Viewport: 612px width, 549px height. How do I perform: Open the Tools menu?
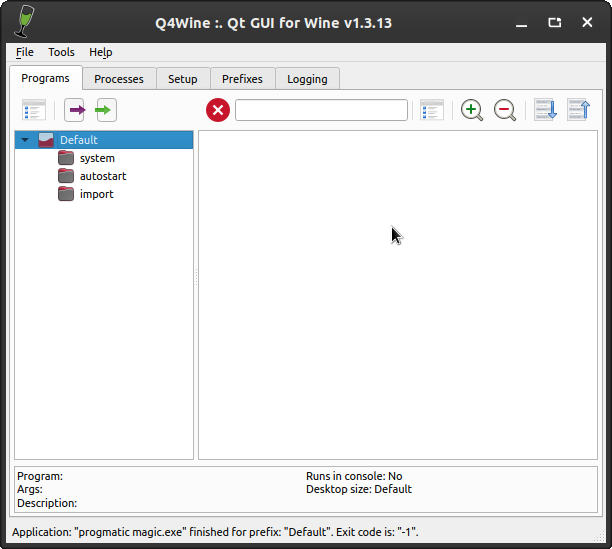point(61,52)
